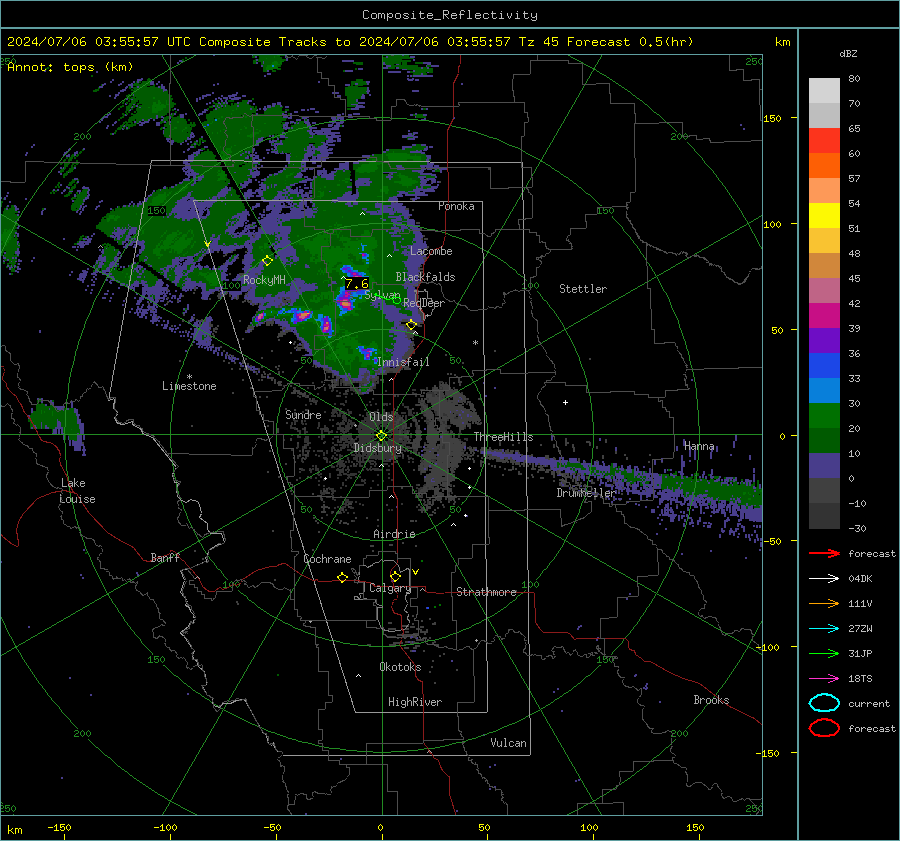900x841 pixels.
Task: Click the x-axis tick label -150
Action: coord(59,827)
